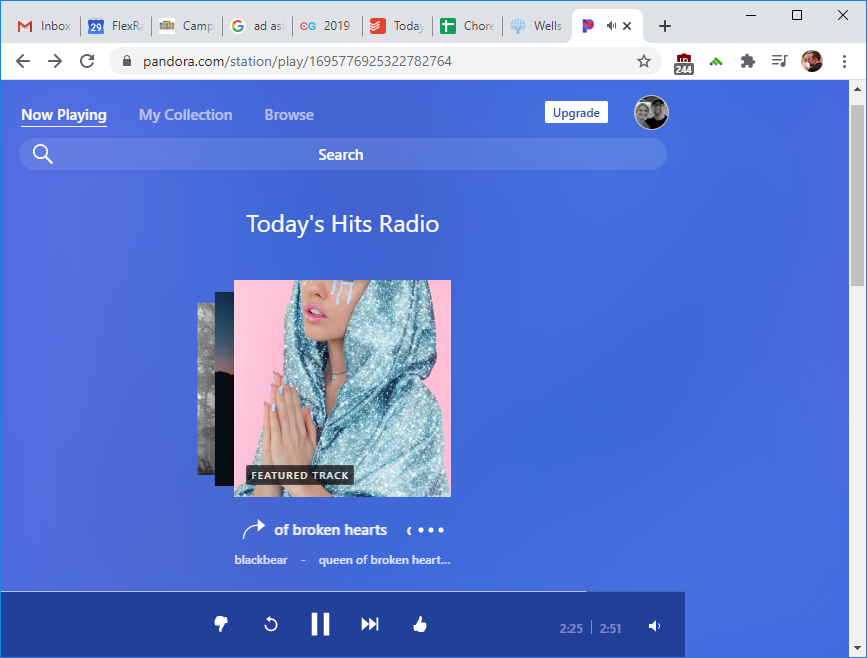Viewport: 867px width, 658px height.
Task: Open Chrome's three-dot menu
Action: tap(844, 61)
